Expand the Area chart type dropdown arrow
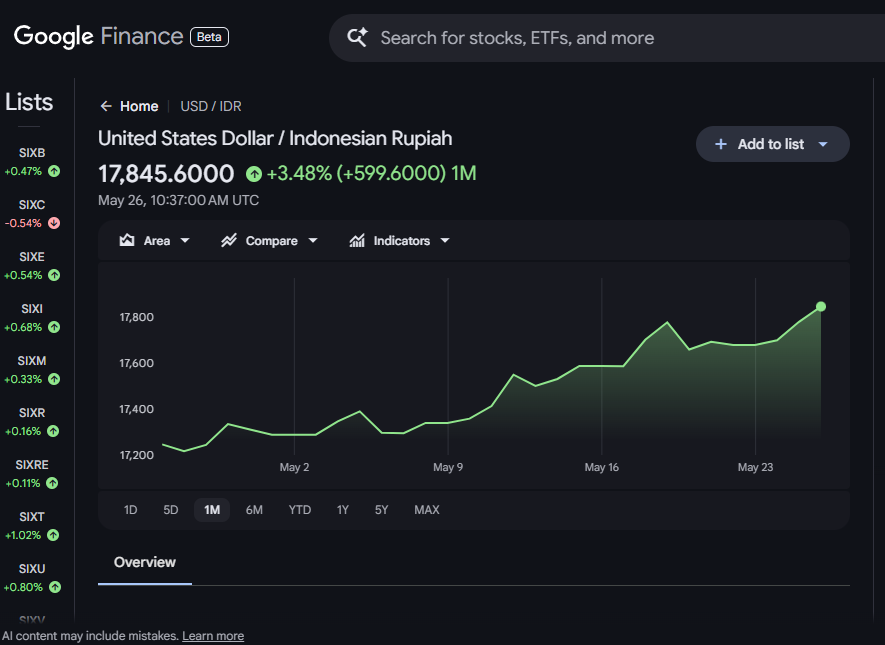Image resolution: width=885 pixels, height=645 pixels. click(185, 240)
